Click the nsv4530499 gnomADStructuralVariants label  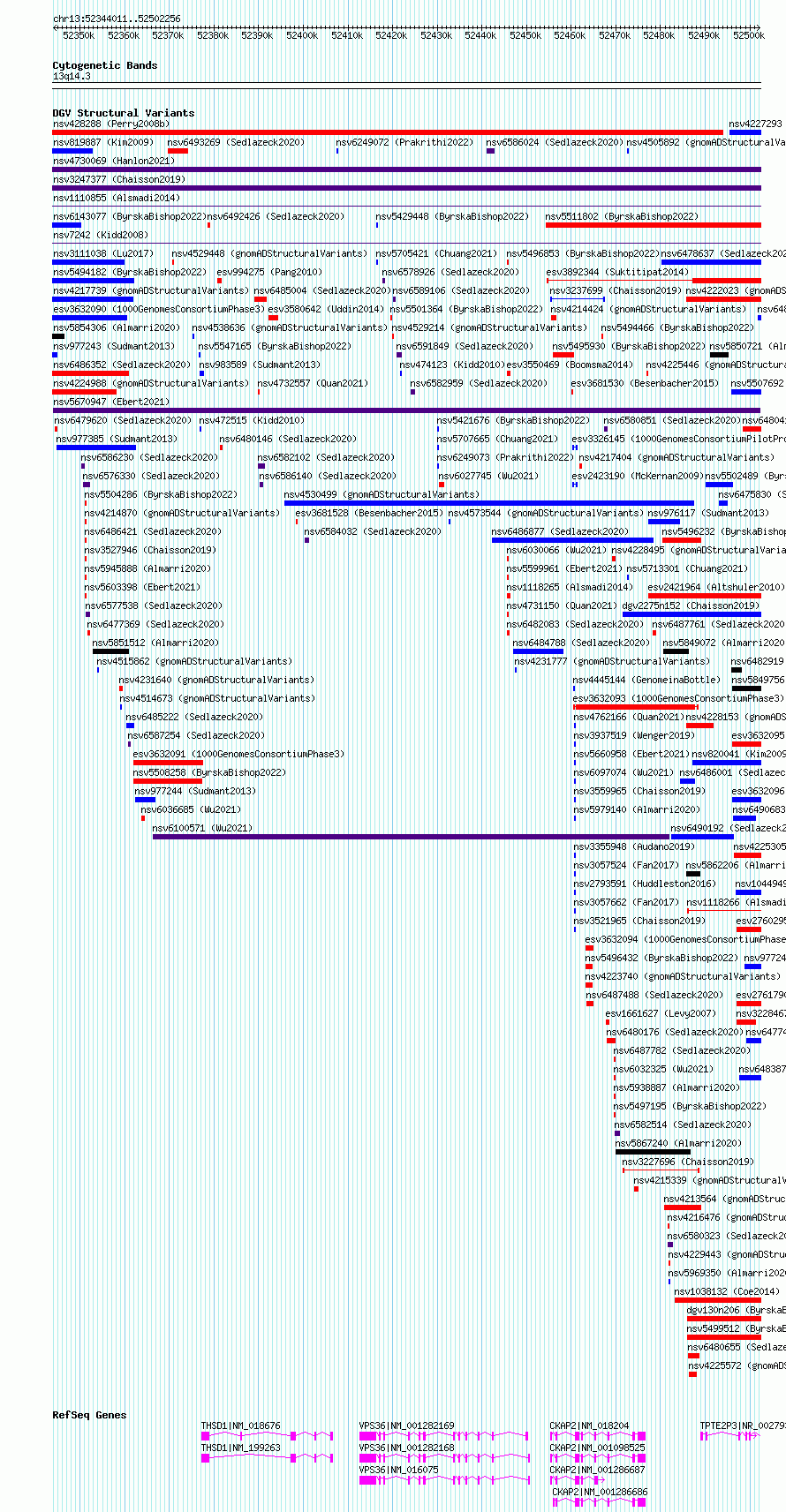tap(382, 494)
